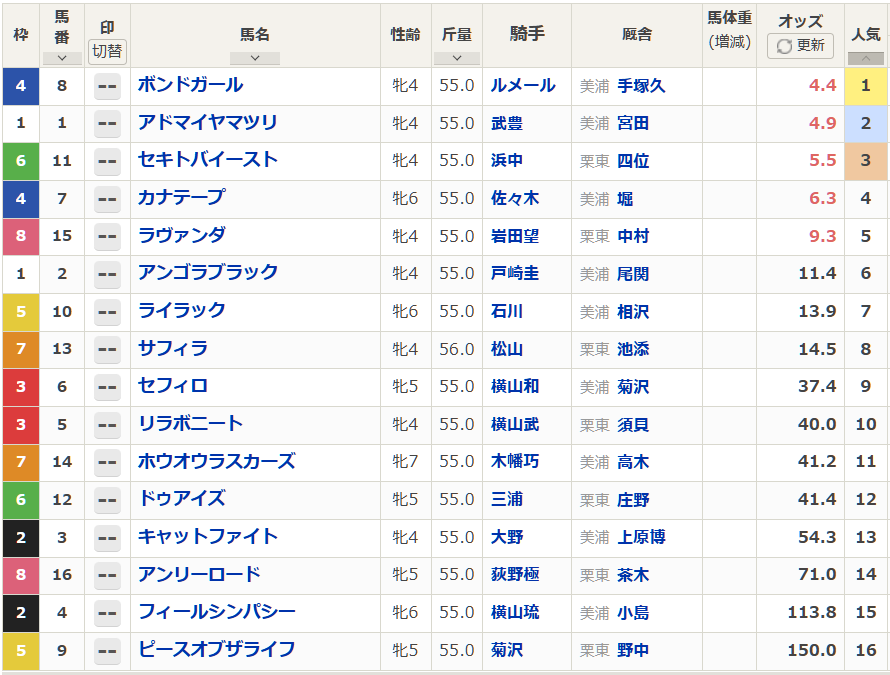Image resolution: width=890 pixels, height=675 pixels.
Task: Click the 人気 sort arrow
Action: [x=866, y=58]
